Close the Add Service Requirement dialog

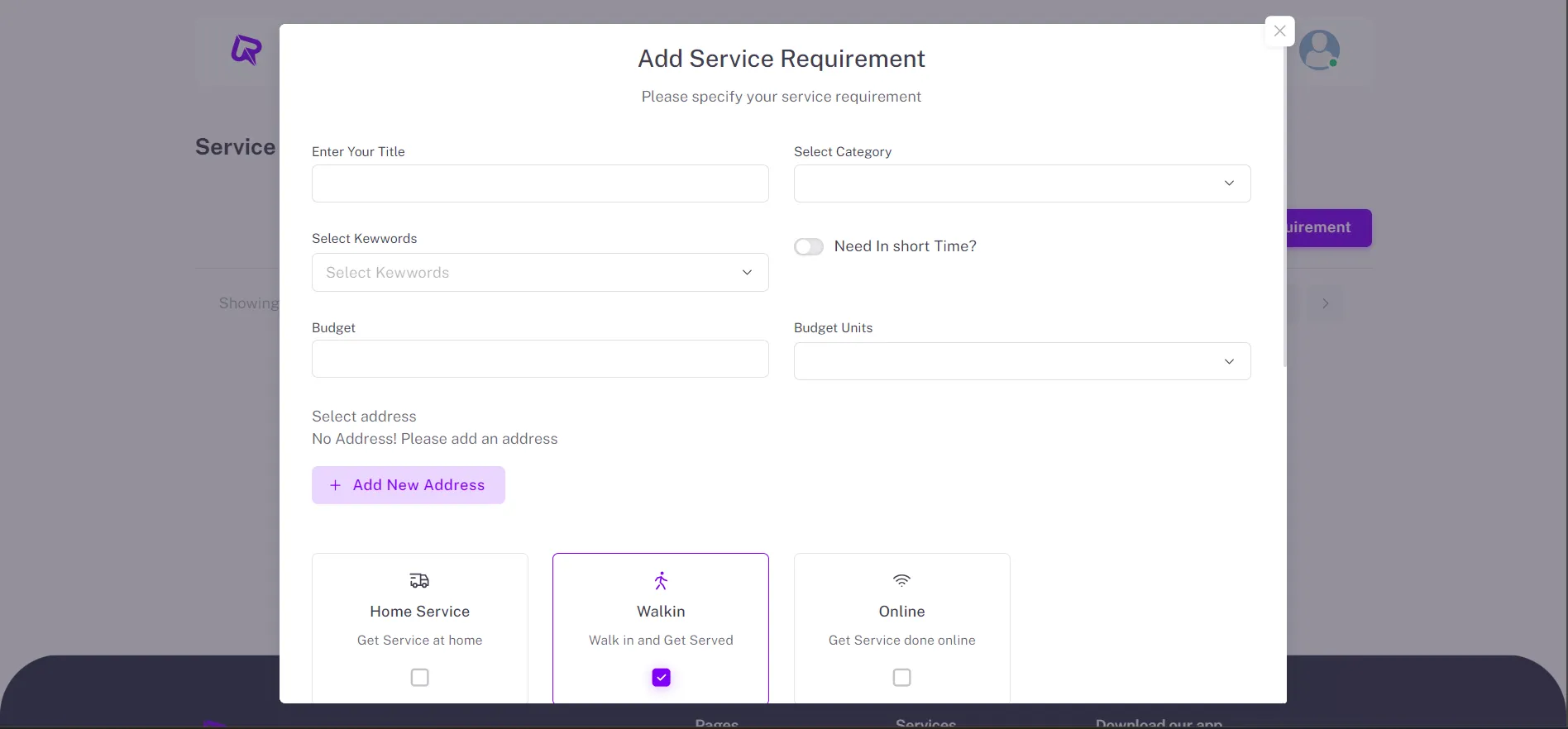[x=1279, y=31]
